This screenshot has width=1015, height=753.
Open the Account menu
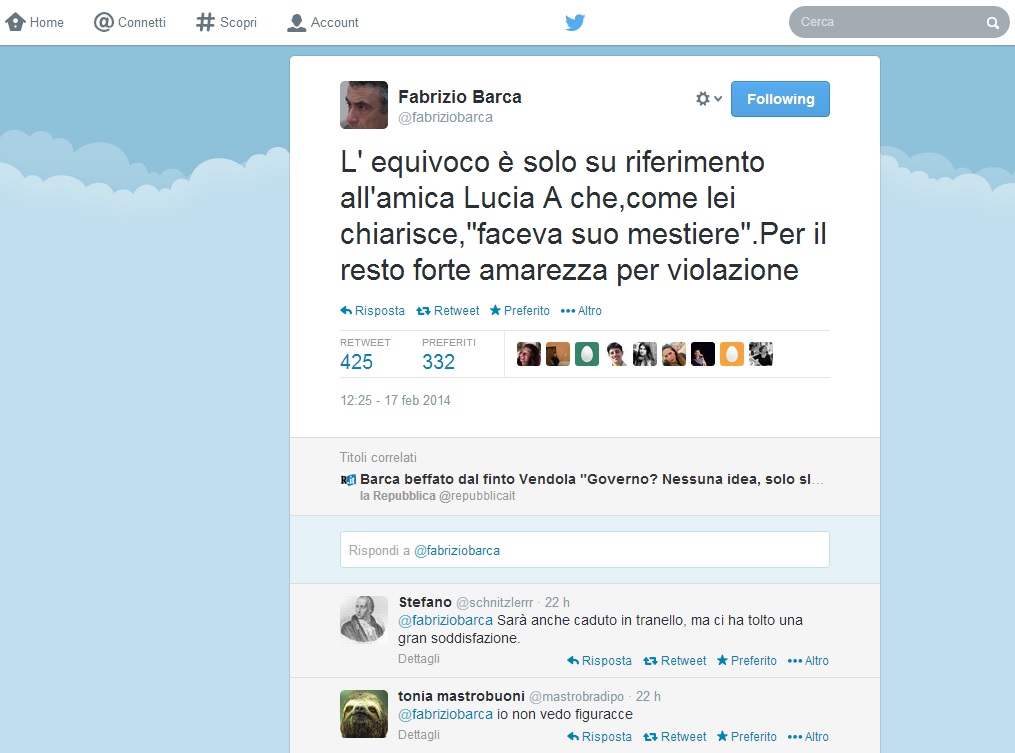coord(322,22)
